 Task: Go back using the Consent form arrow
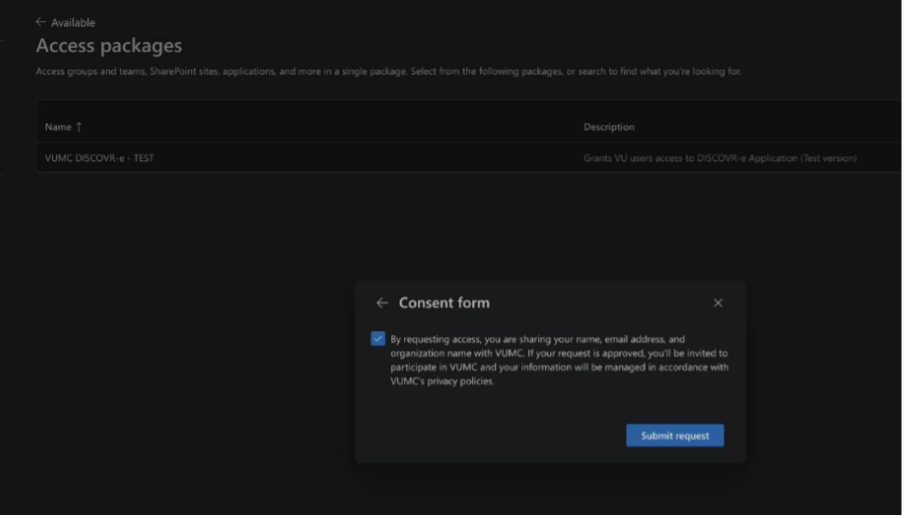[382, 303]
